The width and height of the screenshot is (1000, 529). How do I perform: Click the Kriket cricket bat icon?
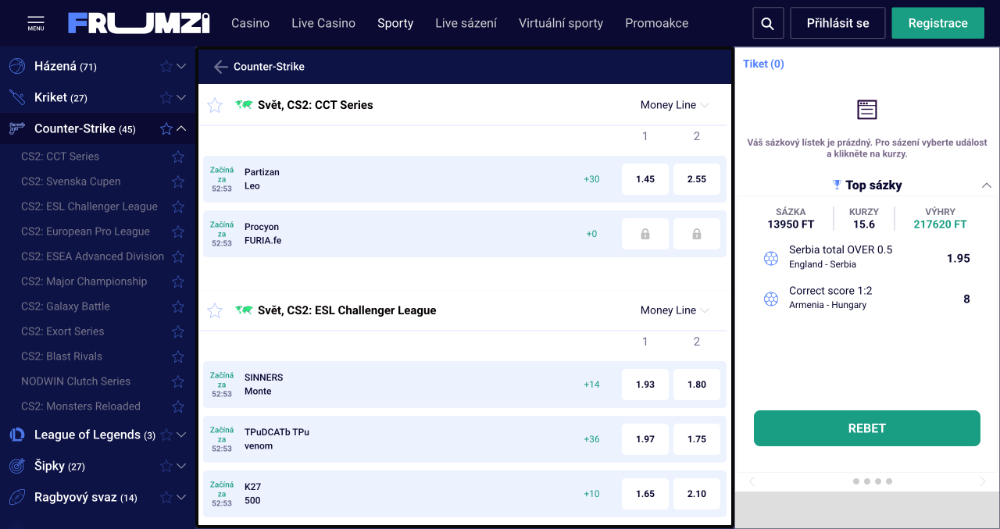click(x=17, y=97)
